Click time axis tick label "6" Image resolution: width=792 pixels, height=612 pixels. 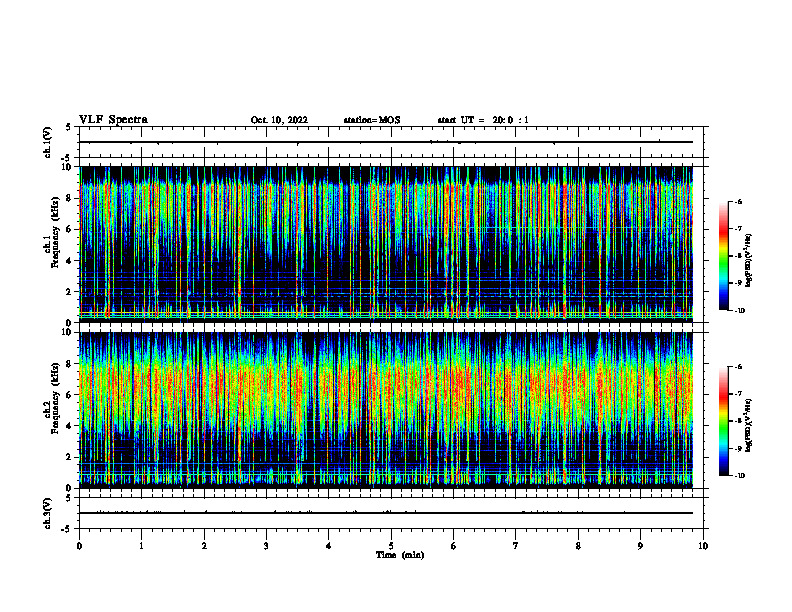453,546
